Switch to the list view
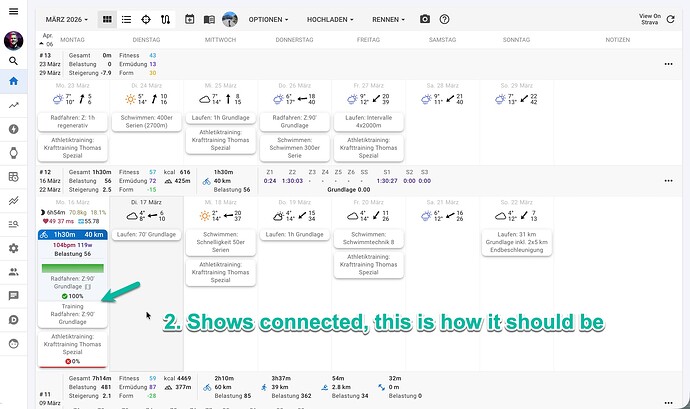The image size is (690, 409). 125,19
